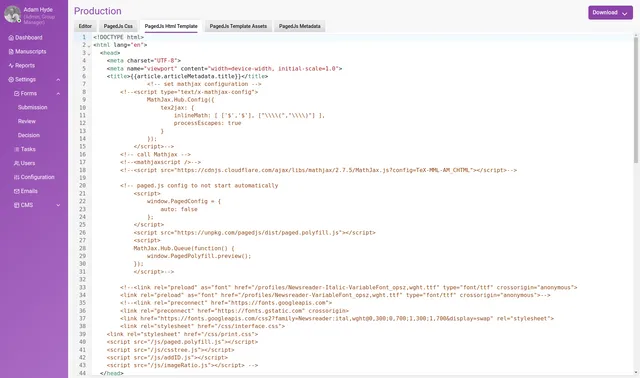Click the Configuration sliders icon
Image resolution: width=640 pixels, height=378 pixels.
coord(17,177)
